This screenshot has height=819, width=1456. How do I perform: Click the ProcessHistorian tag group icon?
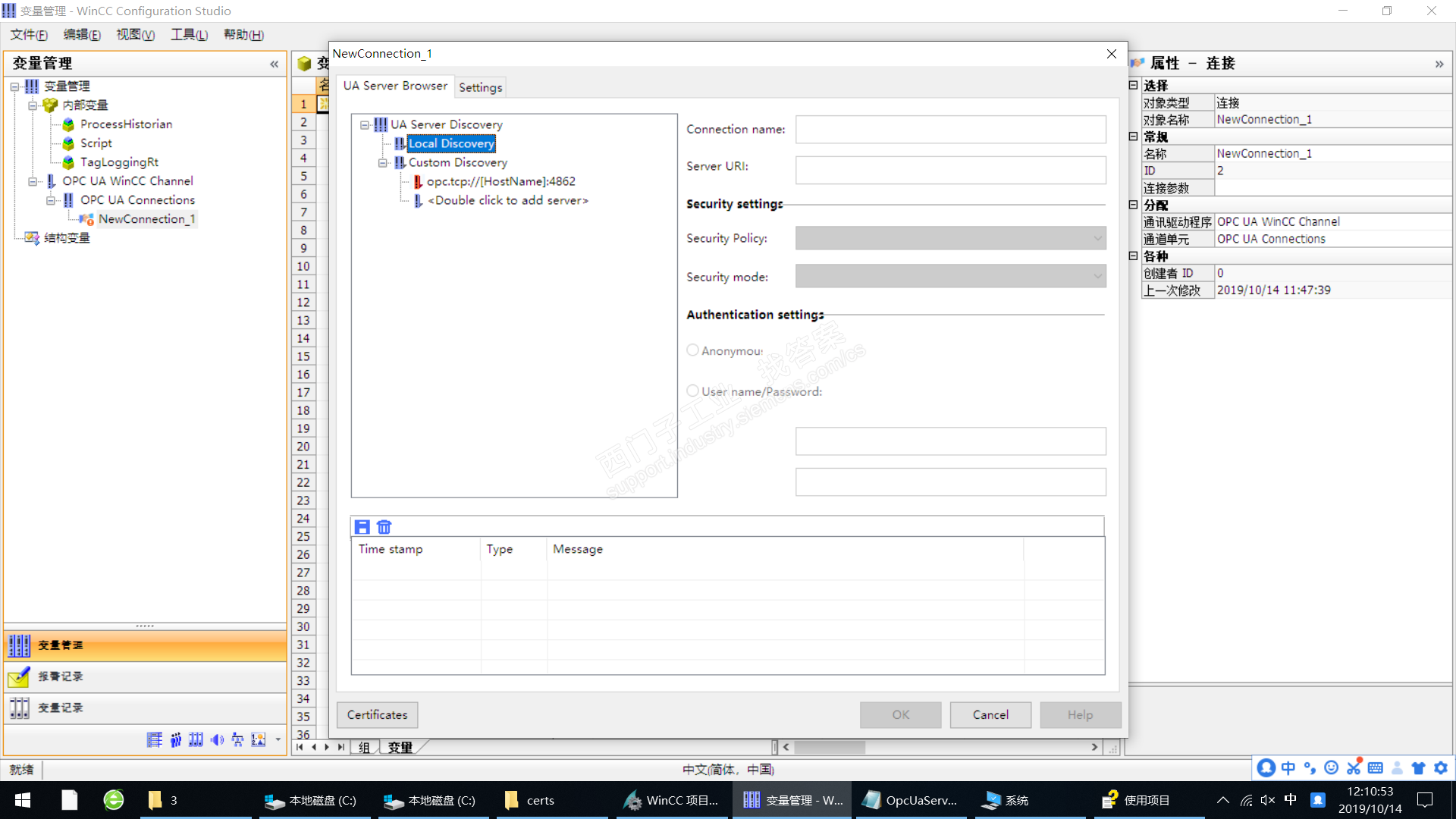click(68, 124)
